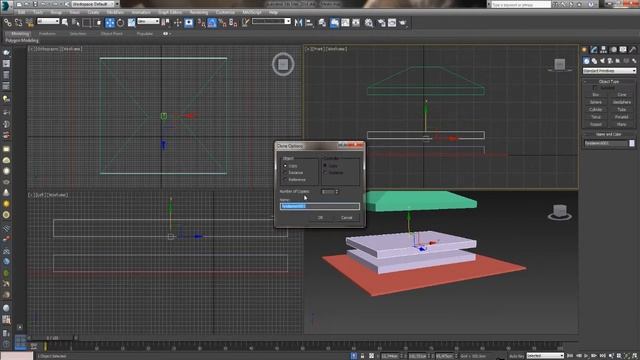Click the Render teapot icon

[x=403, y=23]
